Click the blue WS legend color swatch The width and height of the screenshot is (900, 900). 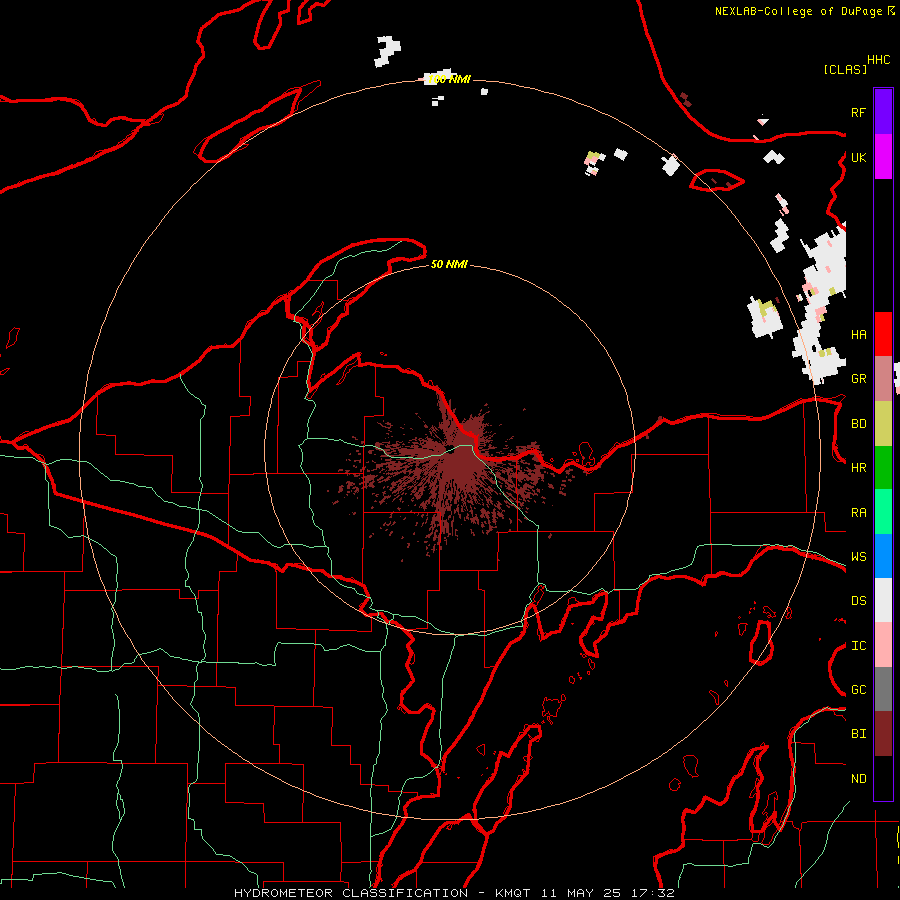point(883,556)
